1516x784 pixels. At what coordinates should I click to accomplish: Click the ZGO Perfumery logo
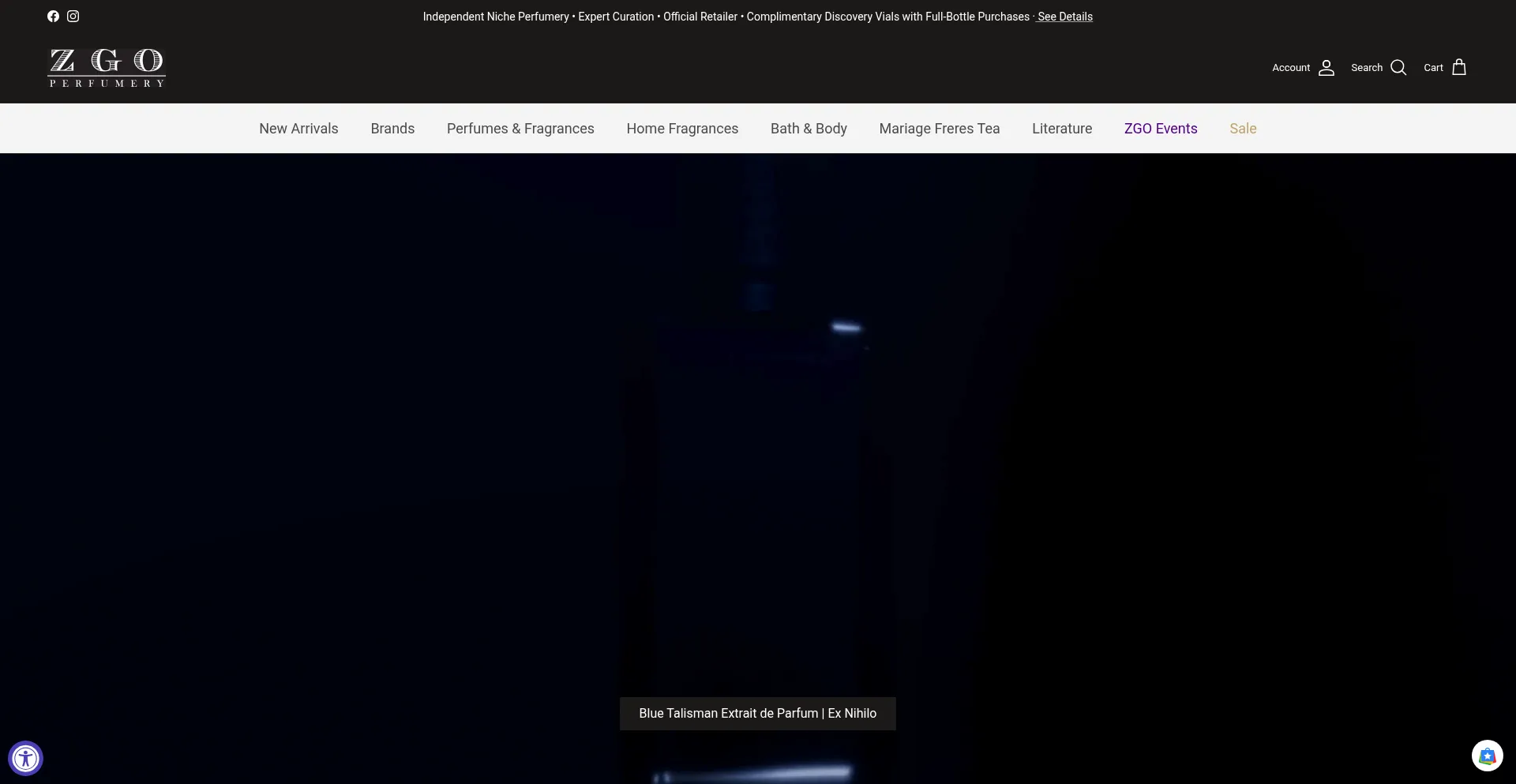click(x=107, y=68)
